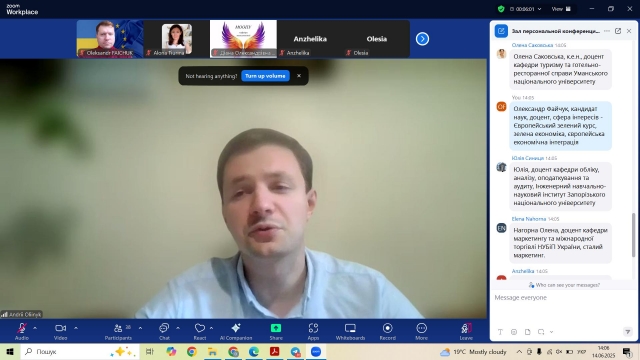The image size is (640, 360).
Task: Expand video options arrow beside Video
Action: [76, 328]
